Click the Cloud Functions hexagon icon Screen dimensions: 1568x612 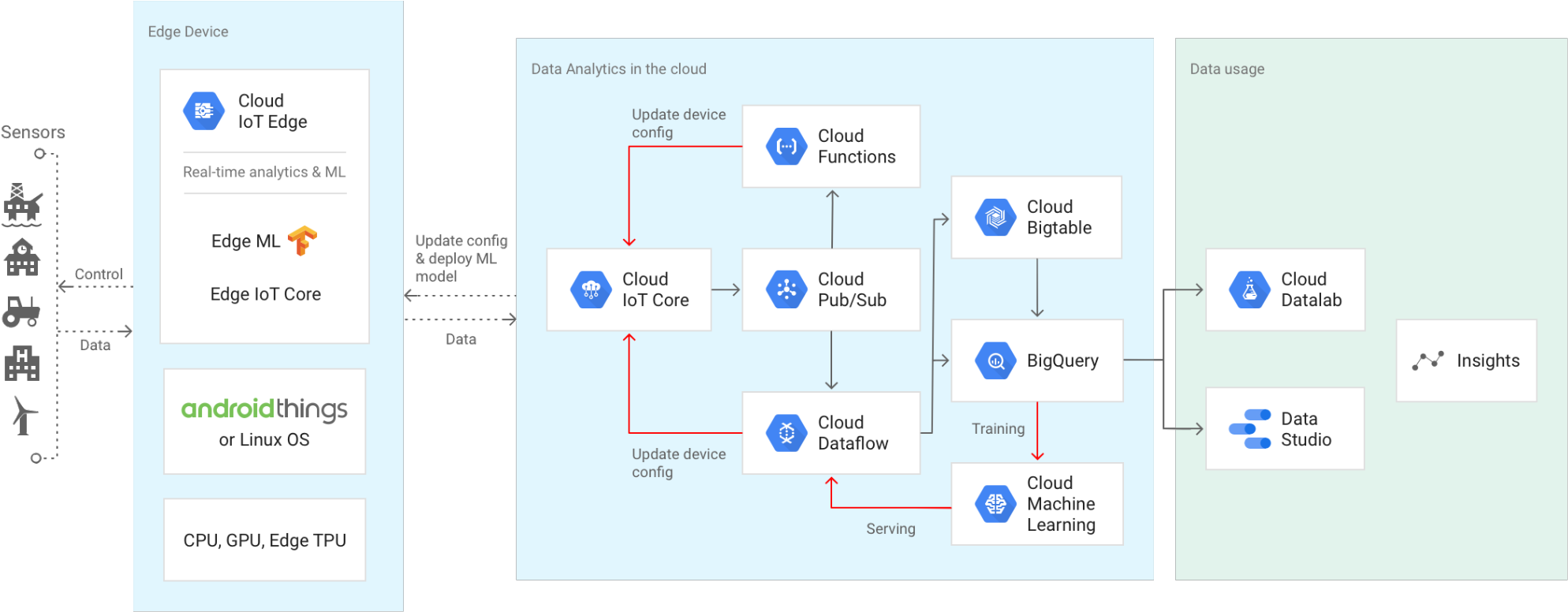(786, 147)
